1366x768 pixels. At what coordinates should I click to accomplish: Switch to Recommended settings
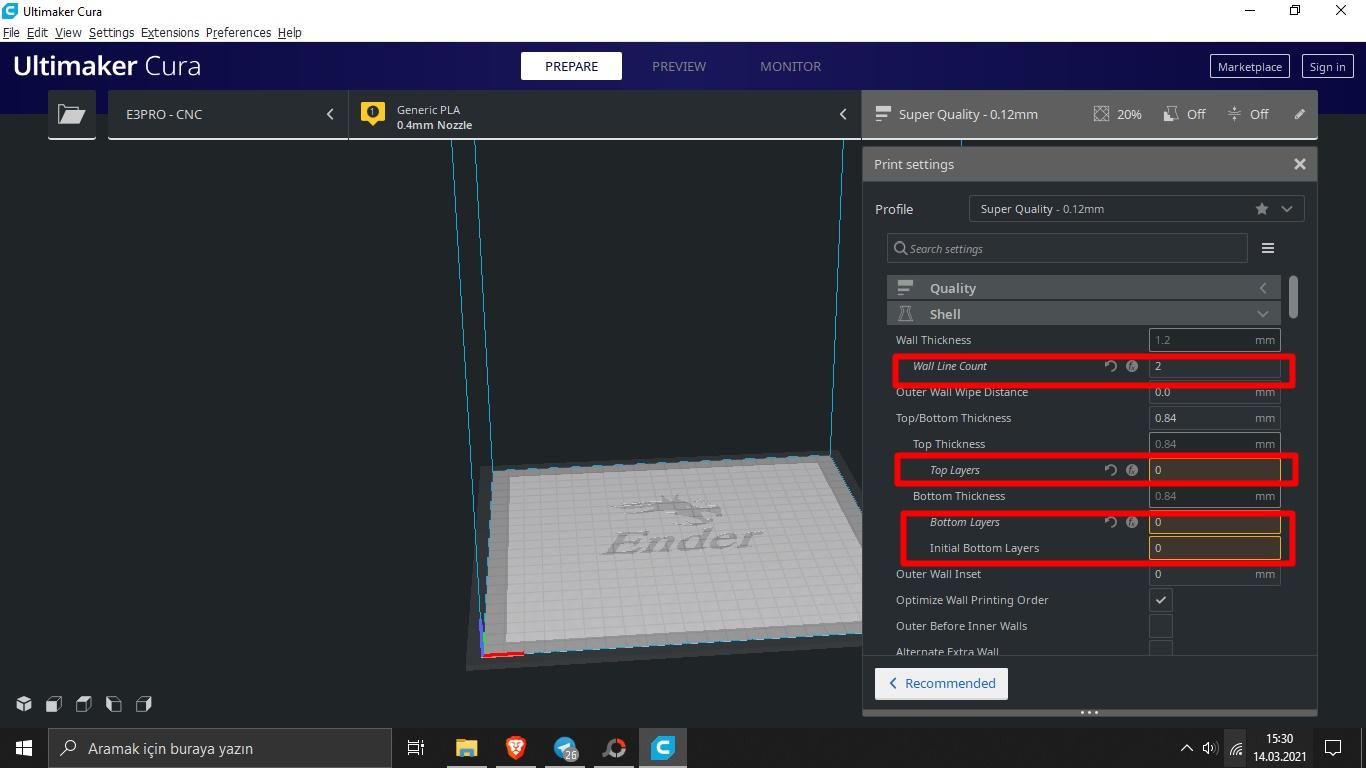[x=941, y=683]
